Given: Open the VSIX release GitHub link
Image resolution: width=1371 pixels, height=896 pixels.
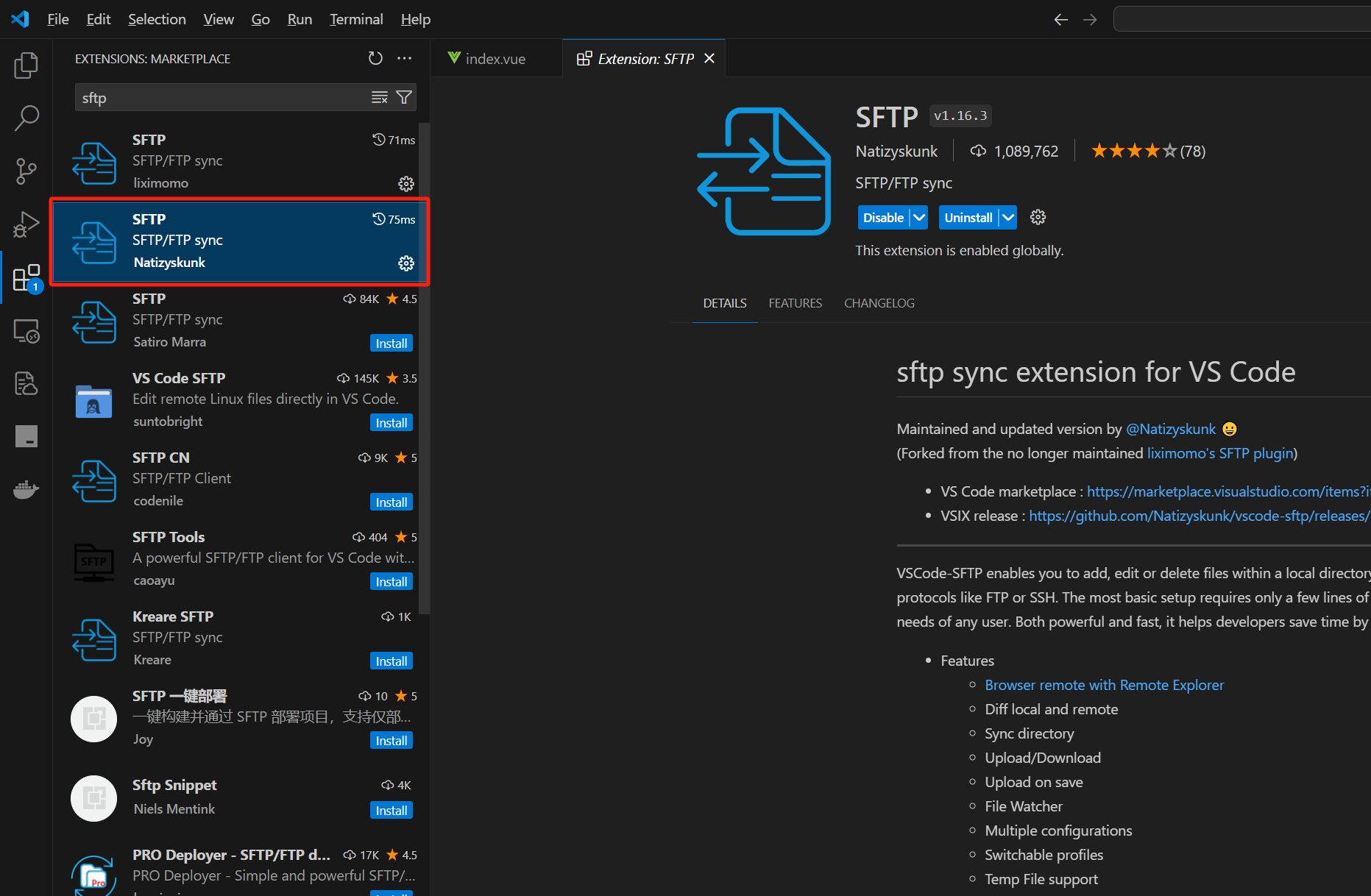Looking at the screenshot, I should click(x=1200, y=516).
